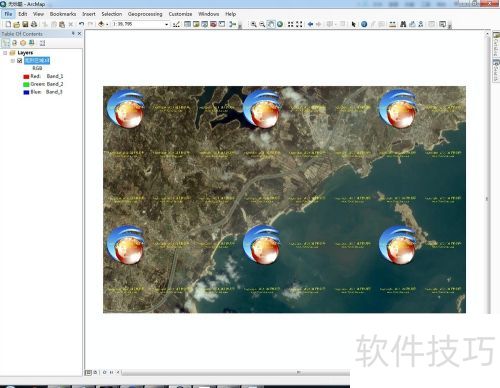This screenshot has width=500, height=388.
Task: Switch to layout view button
Action: [x=95, y=372]
